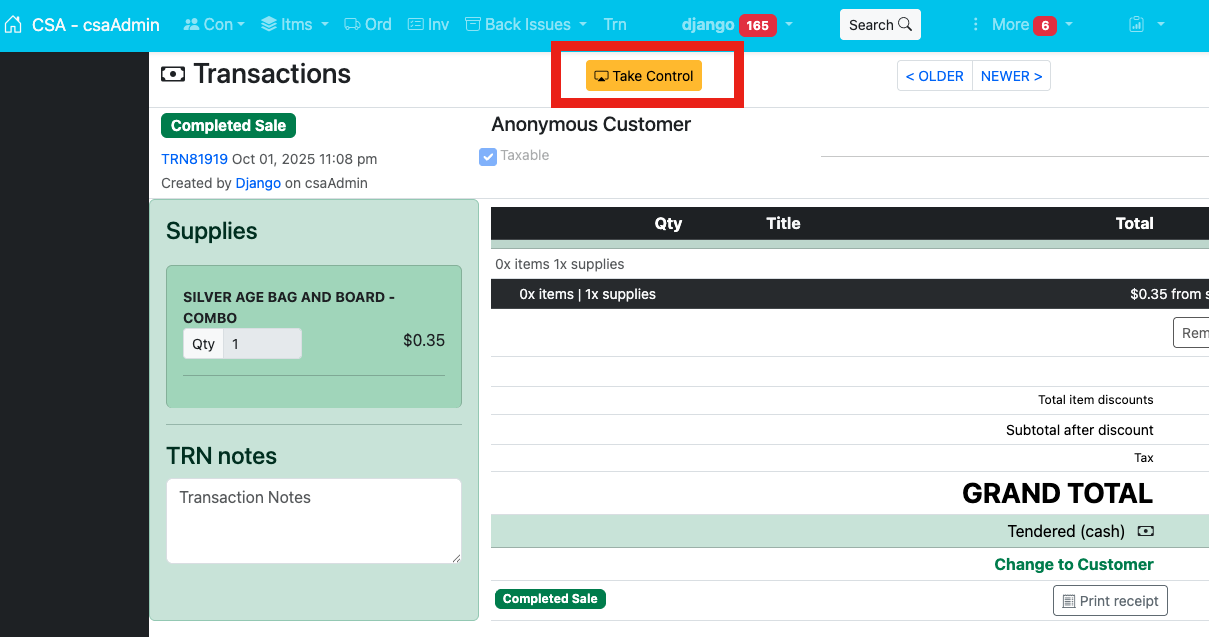Click the top Completed Sale status badge
This screenshot has width=1209, height=637.
[228, 126]
